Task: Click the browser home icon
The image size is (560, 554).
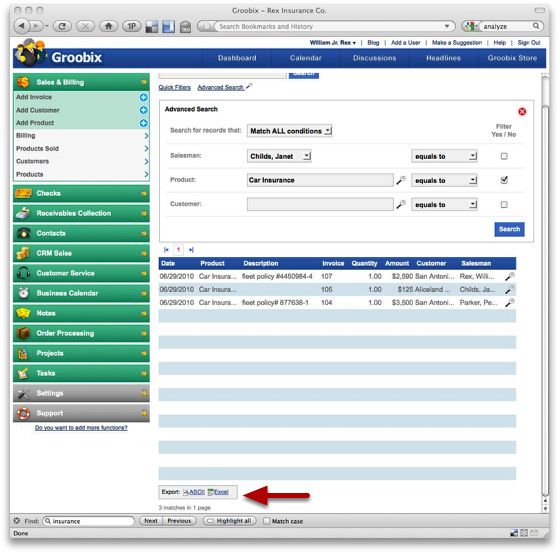Action: pos(109,26)
